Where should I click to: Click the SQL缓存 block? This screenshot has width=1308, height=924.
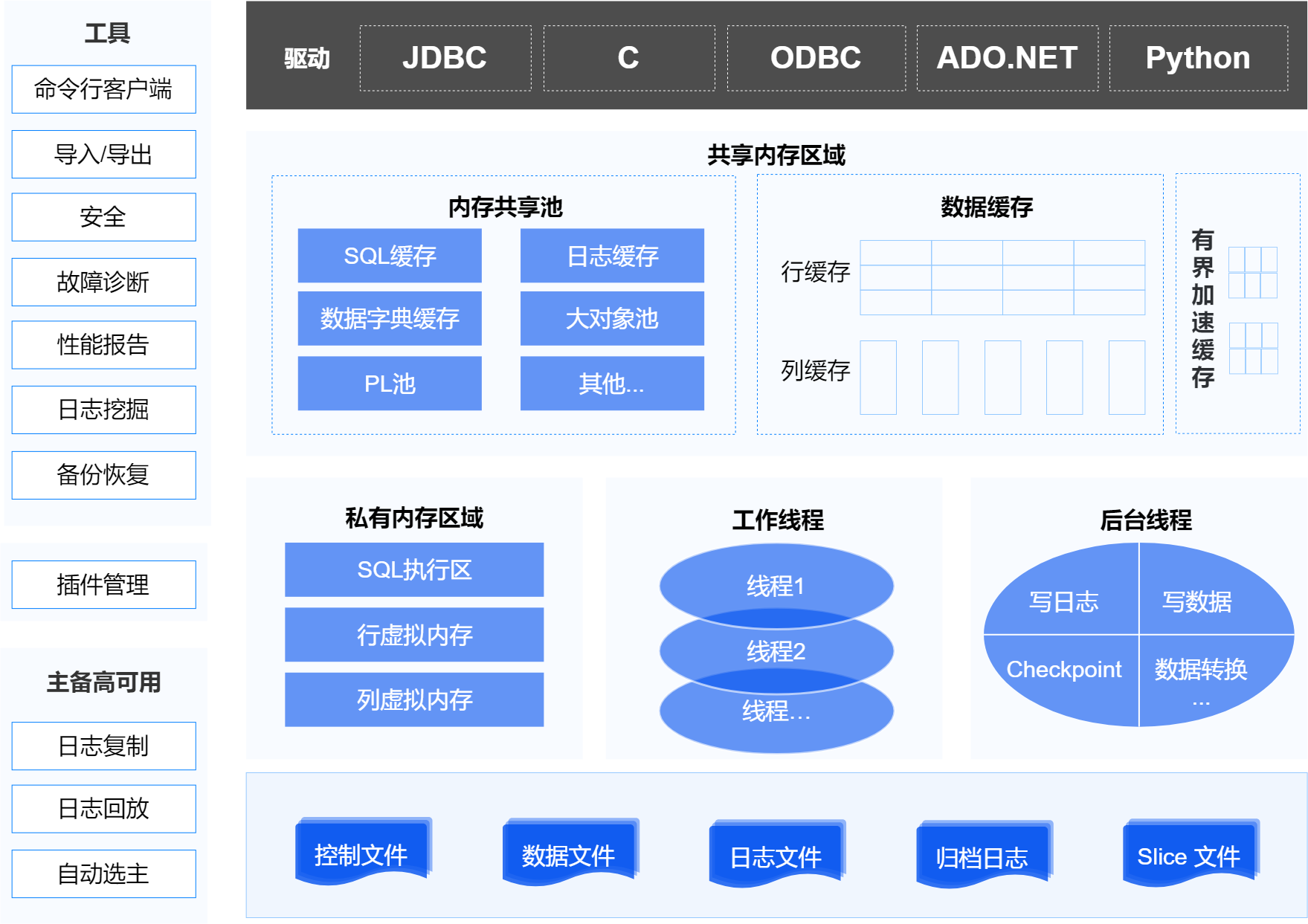coord(390,256)
